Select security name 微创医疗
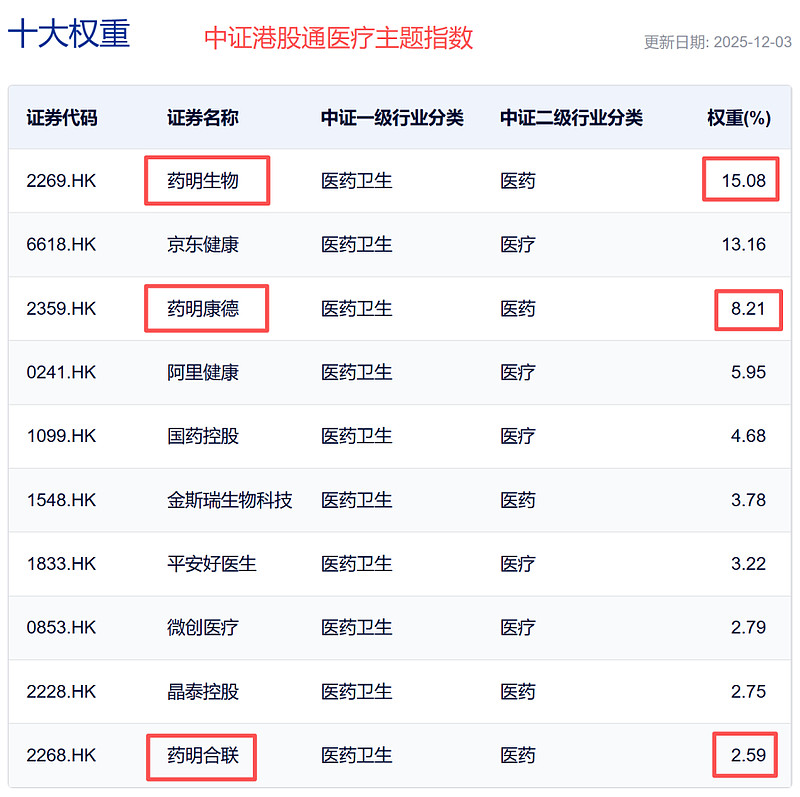The height and width of the screenshot is (797, 800). (x=203, y=627)
